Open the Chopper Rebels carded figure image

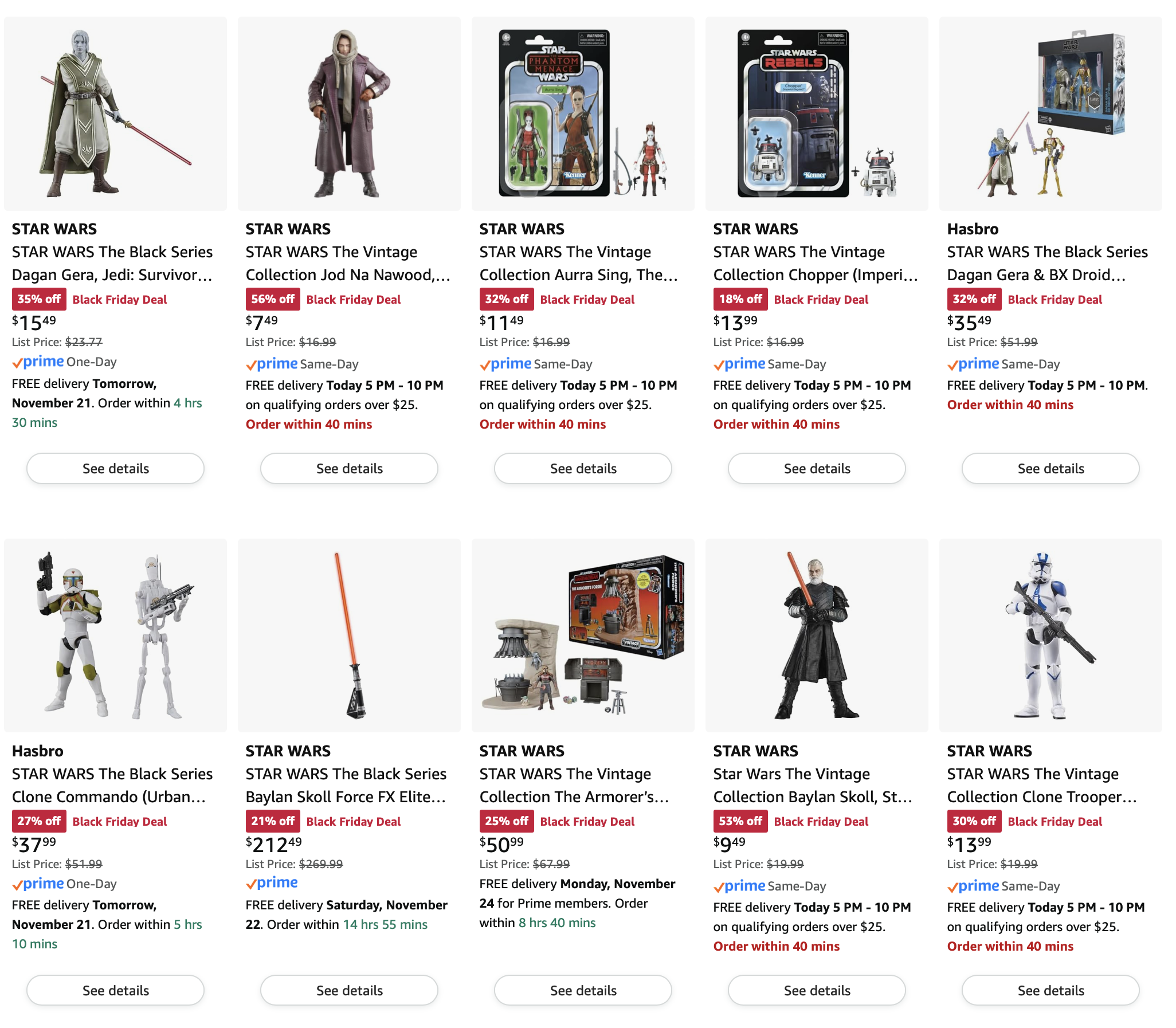point(816,113)
